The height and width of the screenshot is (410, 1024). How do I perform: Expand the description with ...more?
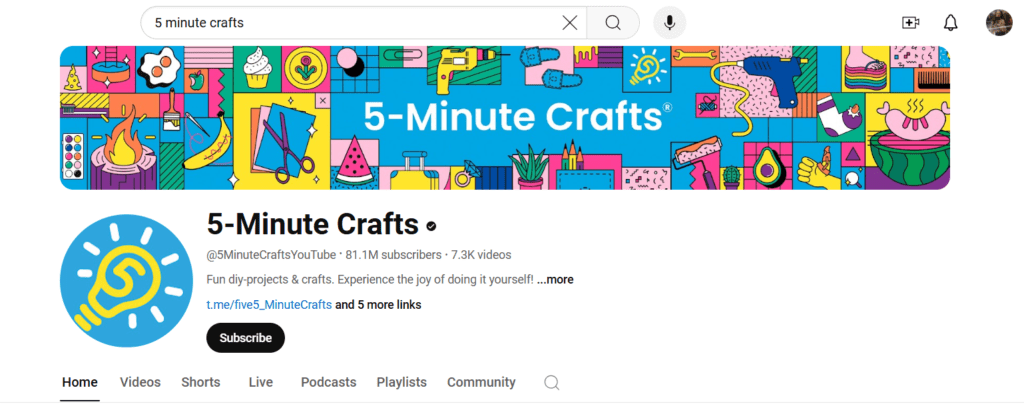555,279
